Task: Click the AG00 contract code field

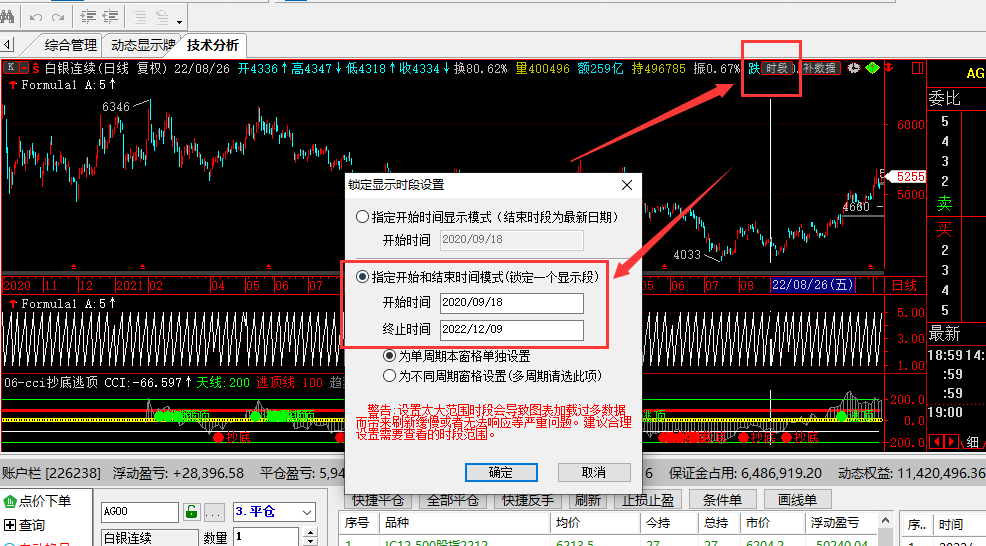Action: (x=140, y=512)
